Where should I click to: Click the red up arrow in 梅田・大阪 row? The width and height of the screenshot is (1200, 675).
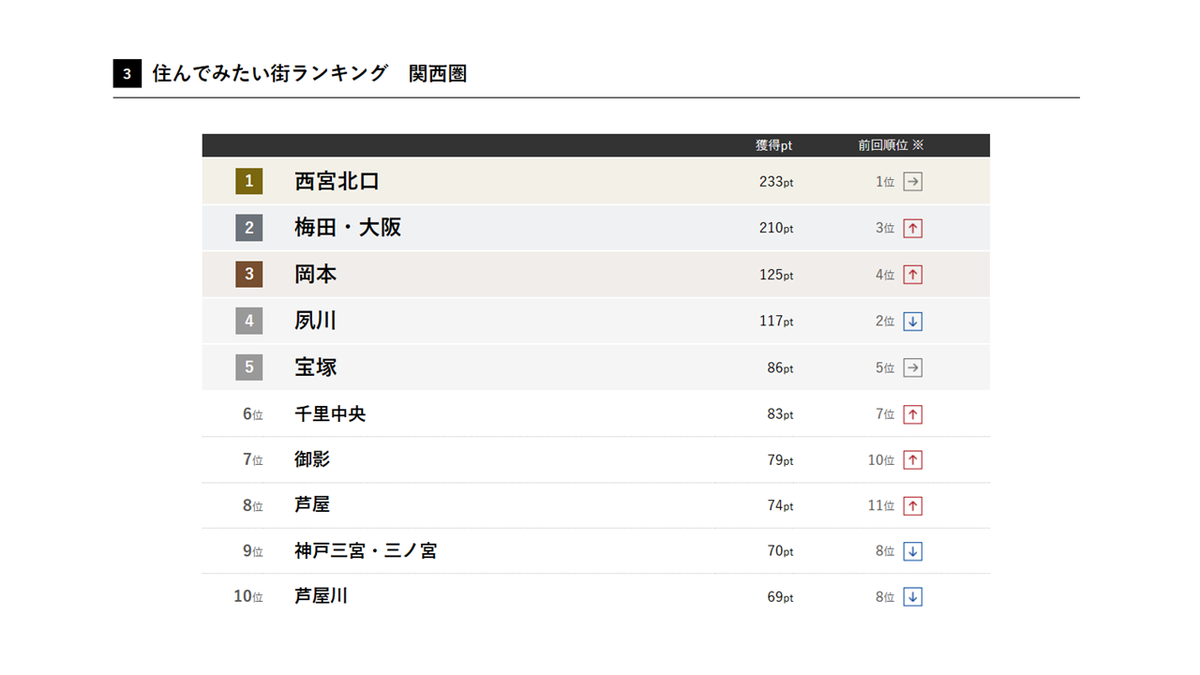coord(912,228)
